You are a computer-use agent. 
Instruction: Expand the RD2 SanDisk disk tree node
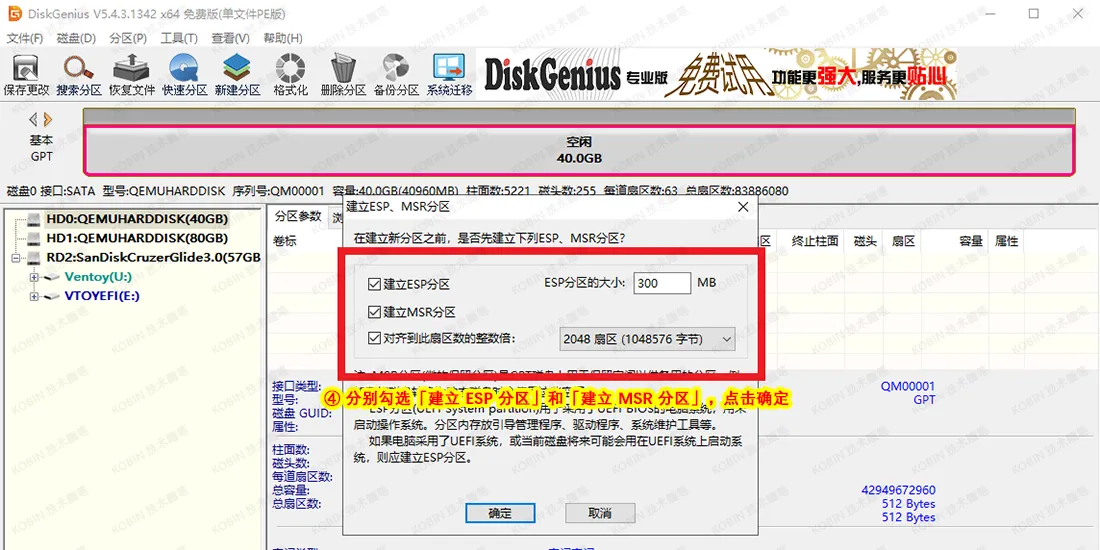[17, 258]
